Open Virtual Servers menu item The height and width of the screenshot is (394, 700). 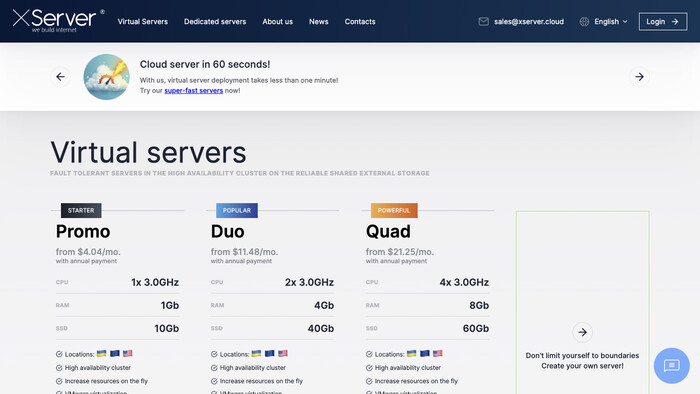142,21
